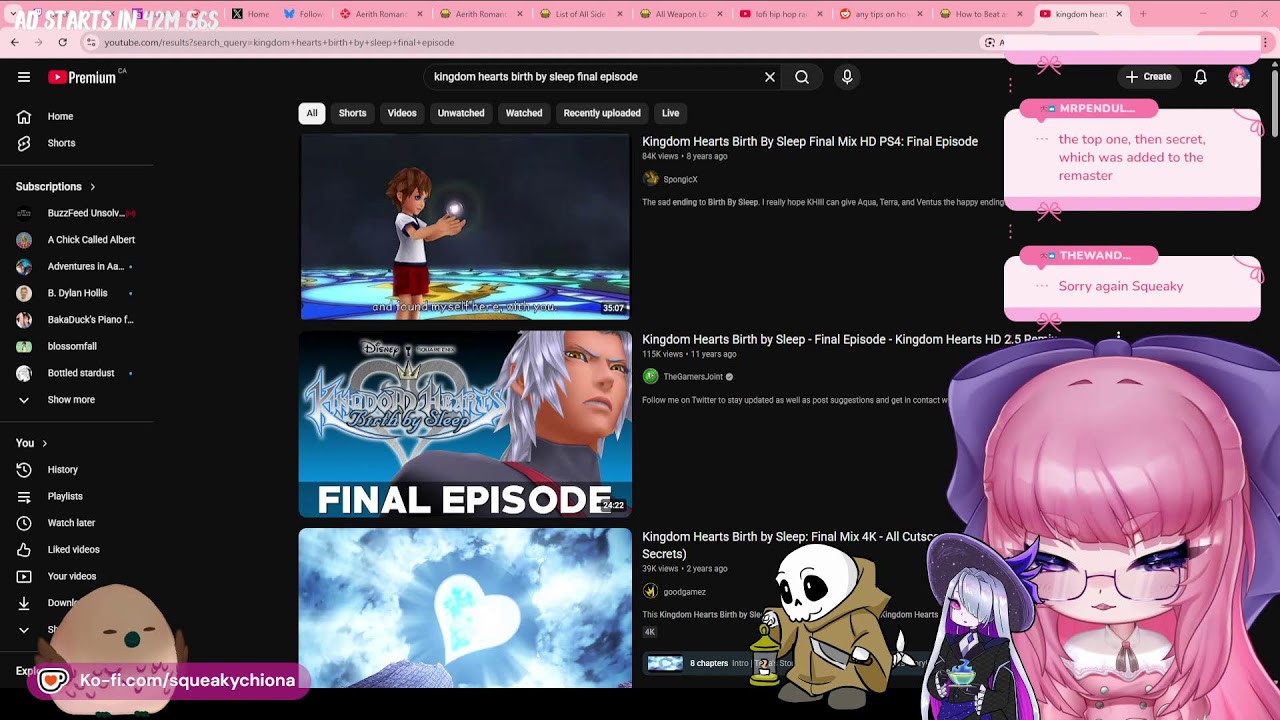
Task: Clear the search query with X
Action: click(x=770, y=77)
